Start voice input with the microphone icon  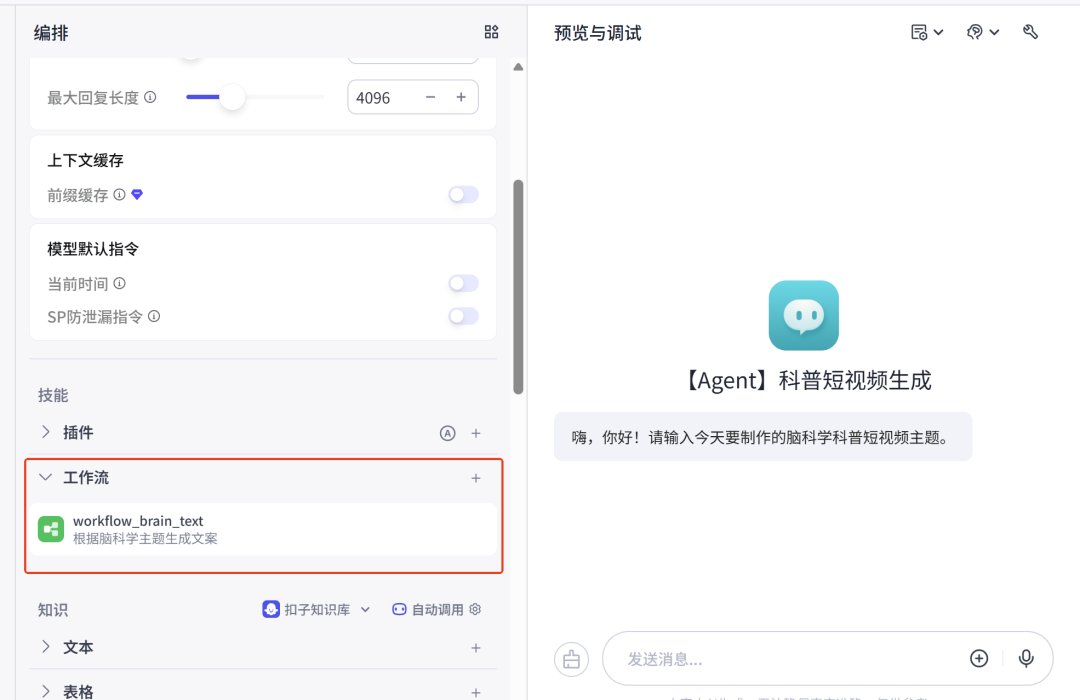tap(1026, 659)
